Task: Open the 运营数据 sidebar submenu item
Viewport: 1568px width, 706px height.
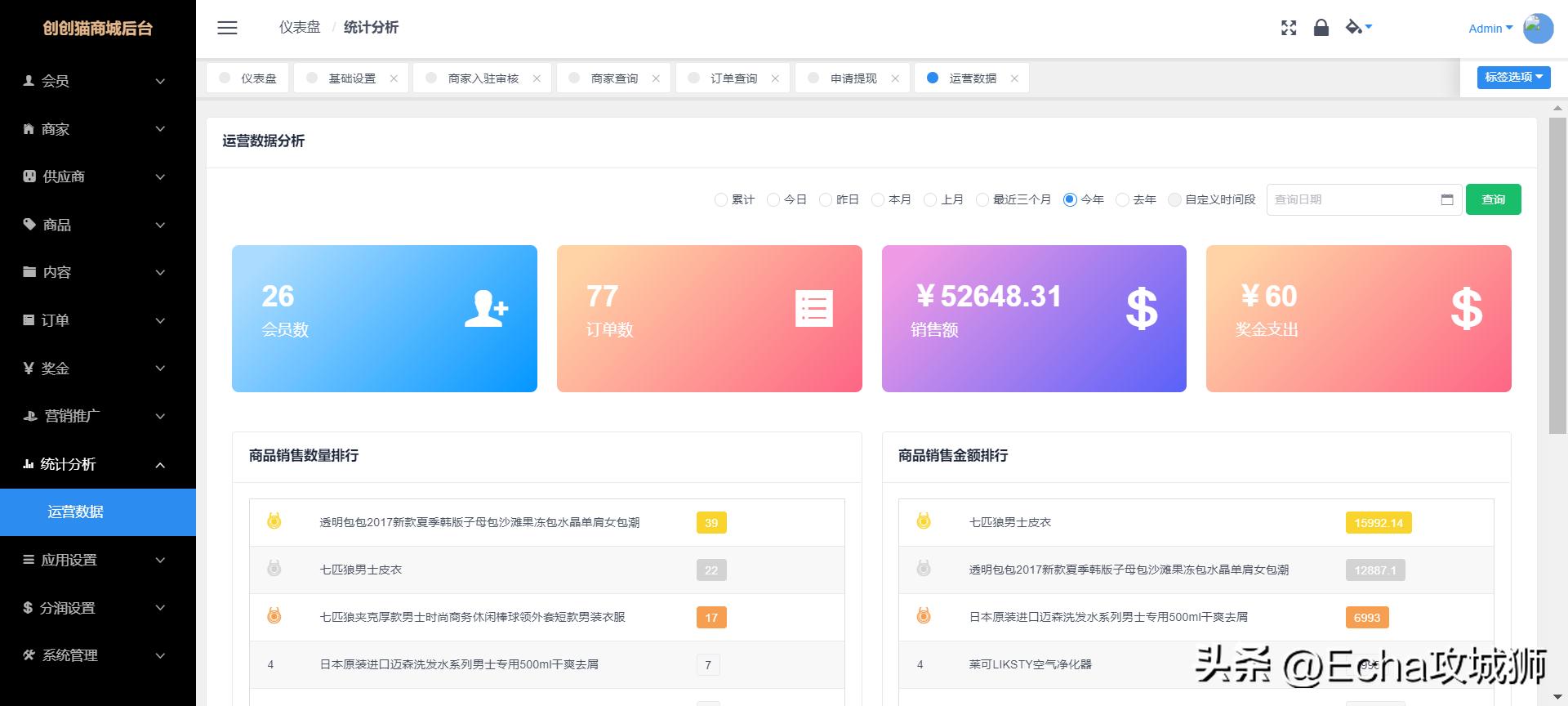Action: pyautogui.click(x=98, y=512)
